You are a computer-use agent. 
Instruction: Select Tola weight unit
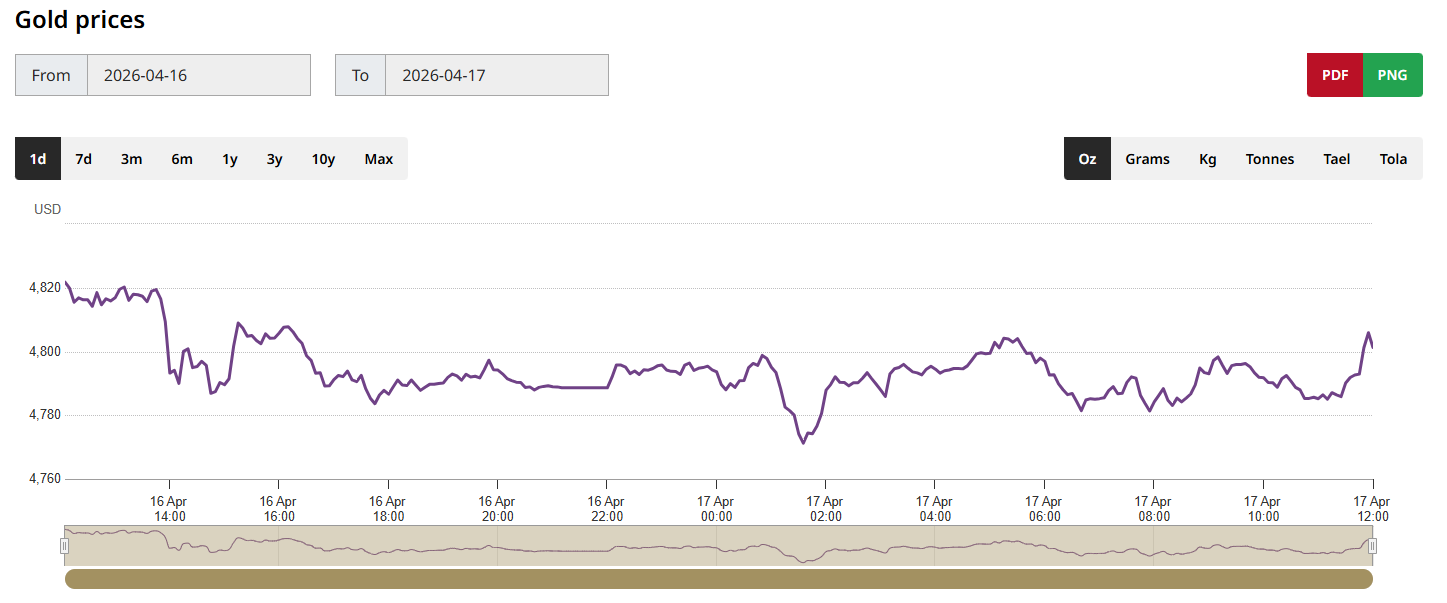click(x=1393, y=159)
